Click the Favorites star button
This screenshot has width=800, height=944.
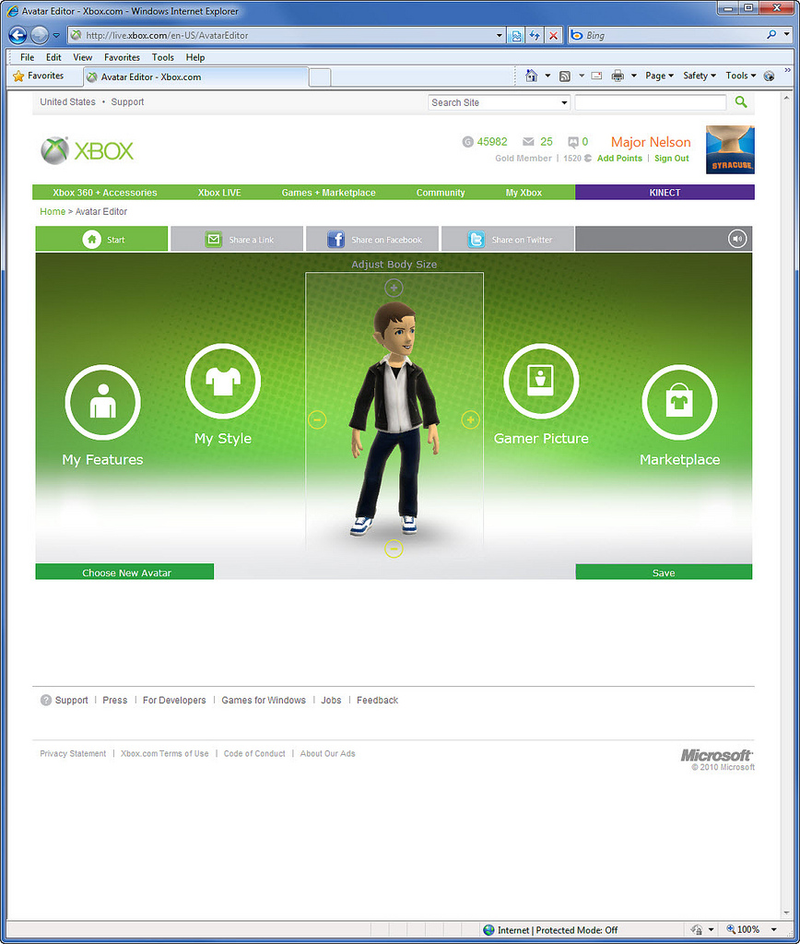tap(39, 76)
